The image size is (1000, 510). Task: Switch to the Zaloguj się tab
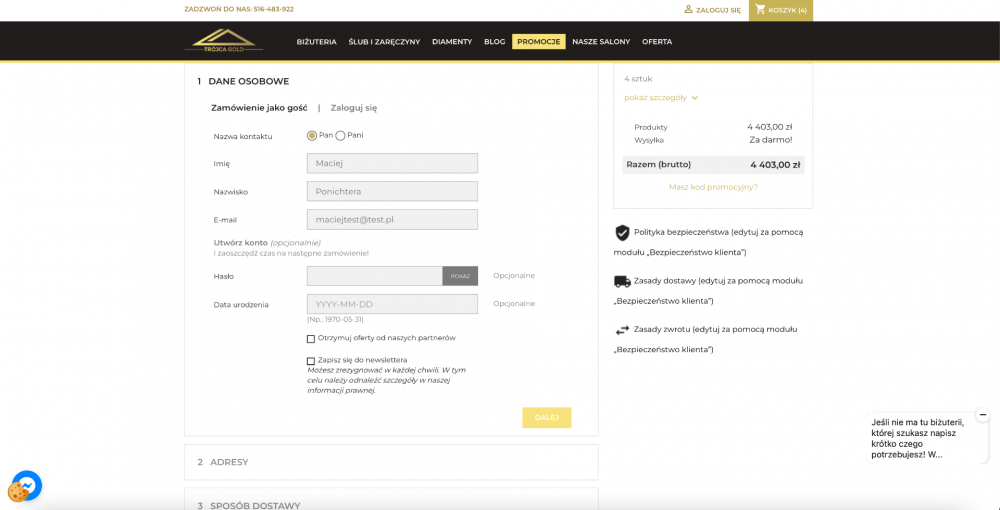(x=354, y=108)
